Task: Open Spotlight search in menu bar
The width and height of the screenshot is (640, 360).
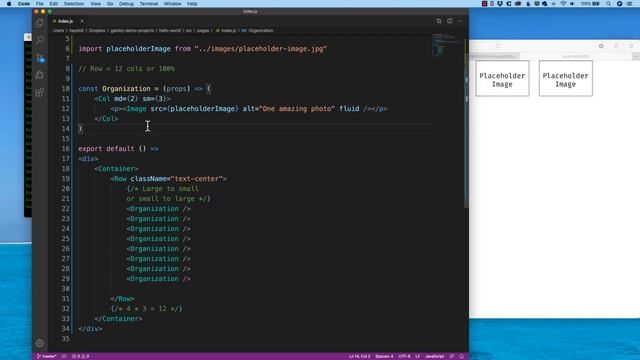Action: [x=609, y=4]
